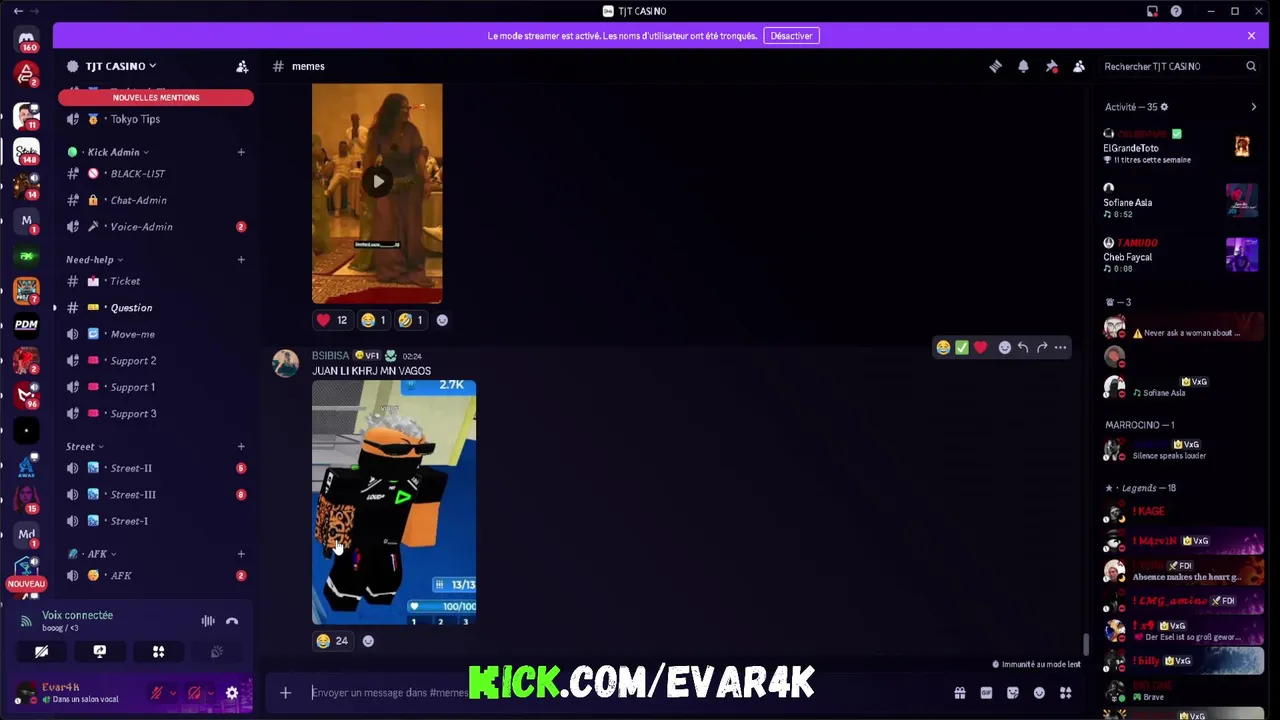Screen dimensions: 1280x720
Task: Share your screen button
Action: click(x=100, y=651)
